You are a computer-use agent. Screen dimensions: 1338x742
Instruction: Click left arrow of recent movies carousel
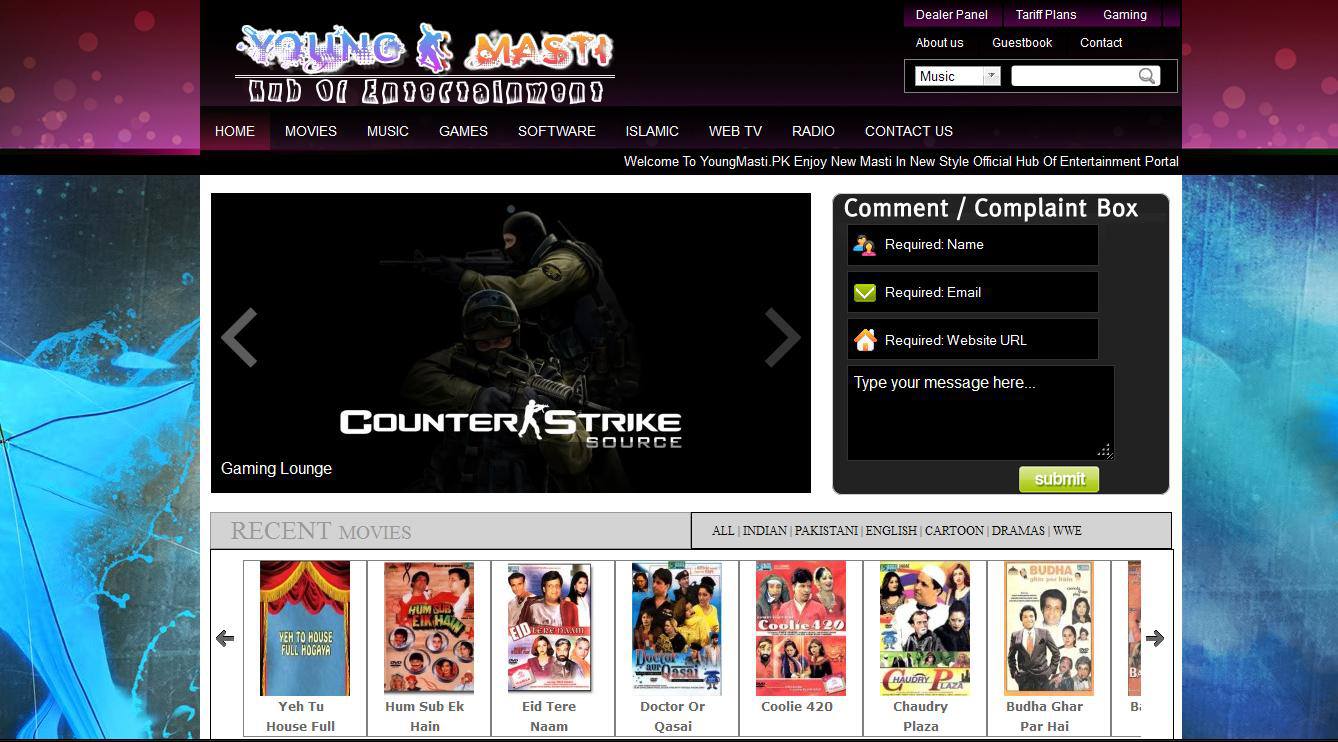click(225, 638)
